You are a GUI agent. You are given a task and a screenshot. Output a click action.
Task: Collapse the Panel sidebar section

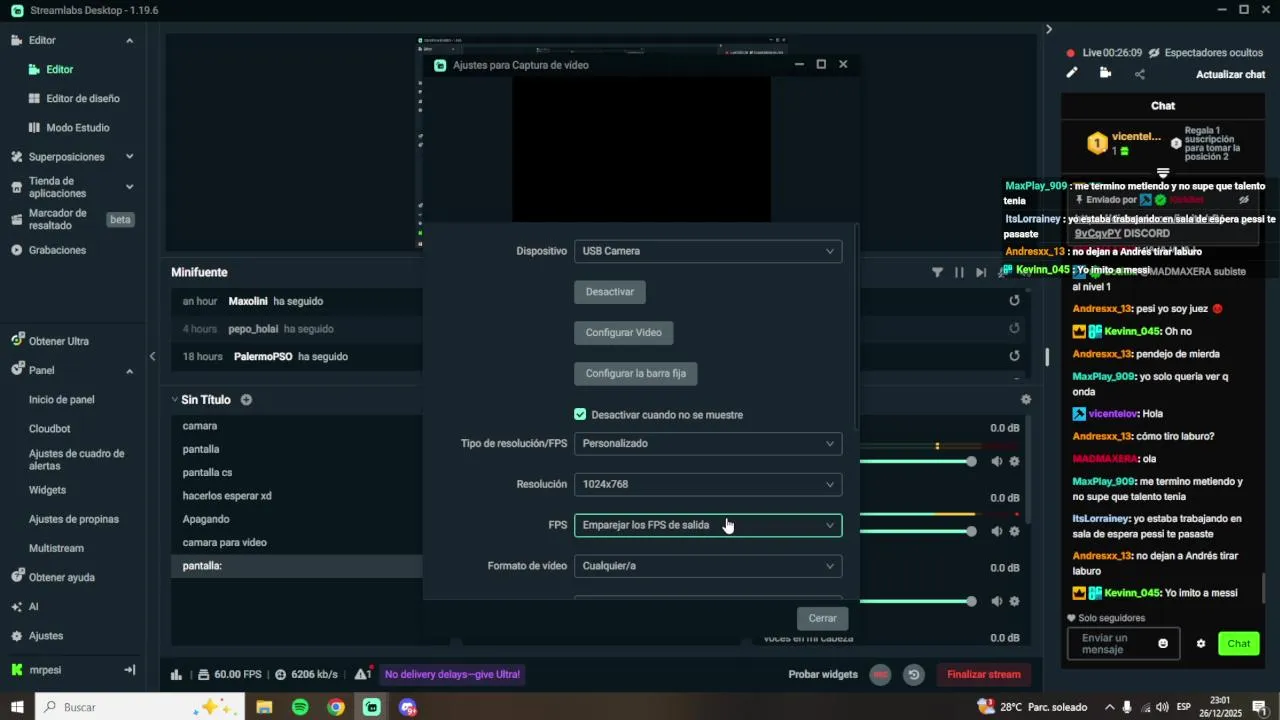130,371
